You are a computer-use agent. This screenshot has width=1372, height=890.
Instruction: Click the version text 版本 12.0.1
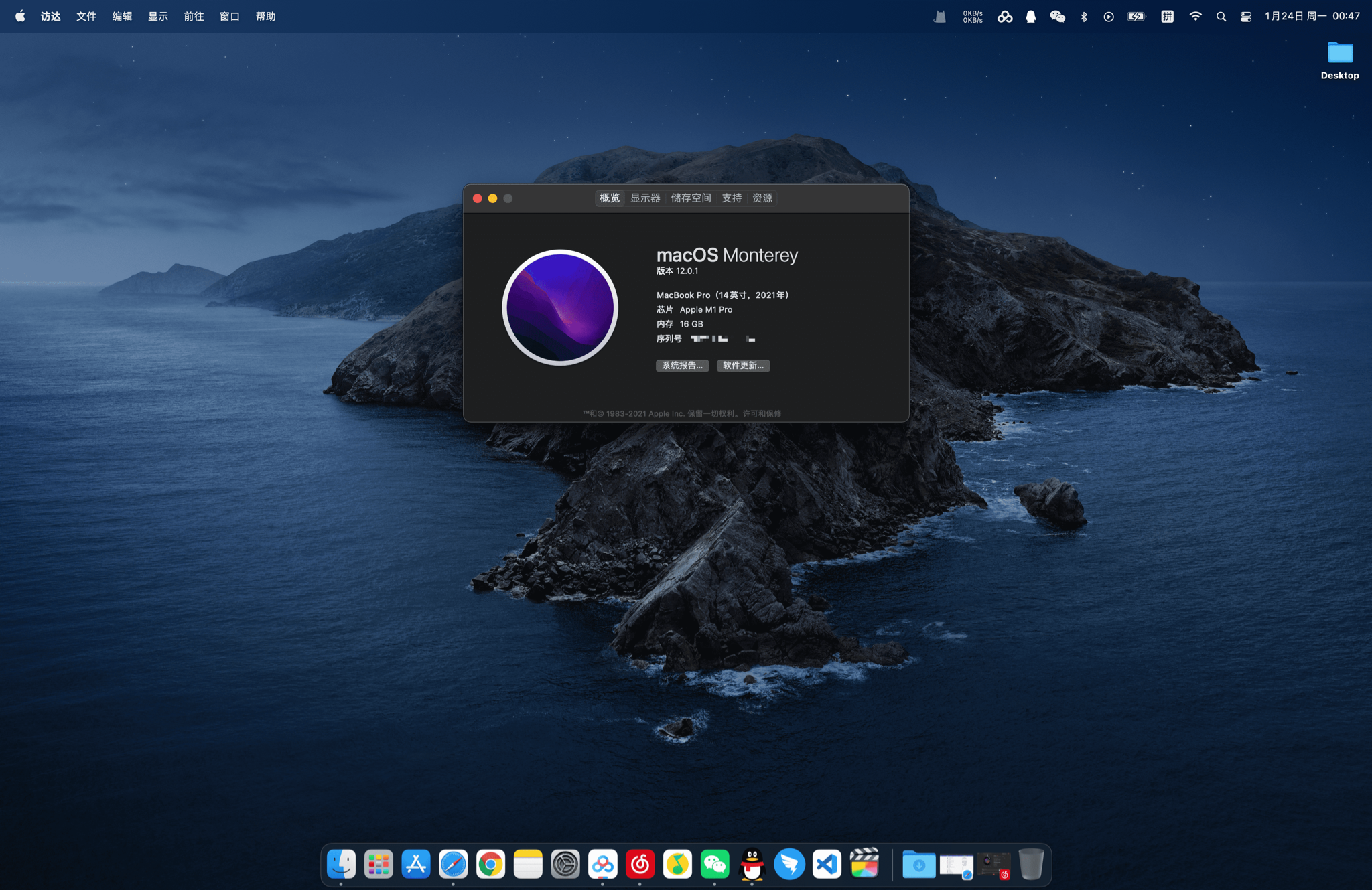(x=677, y=271)
